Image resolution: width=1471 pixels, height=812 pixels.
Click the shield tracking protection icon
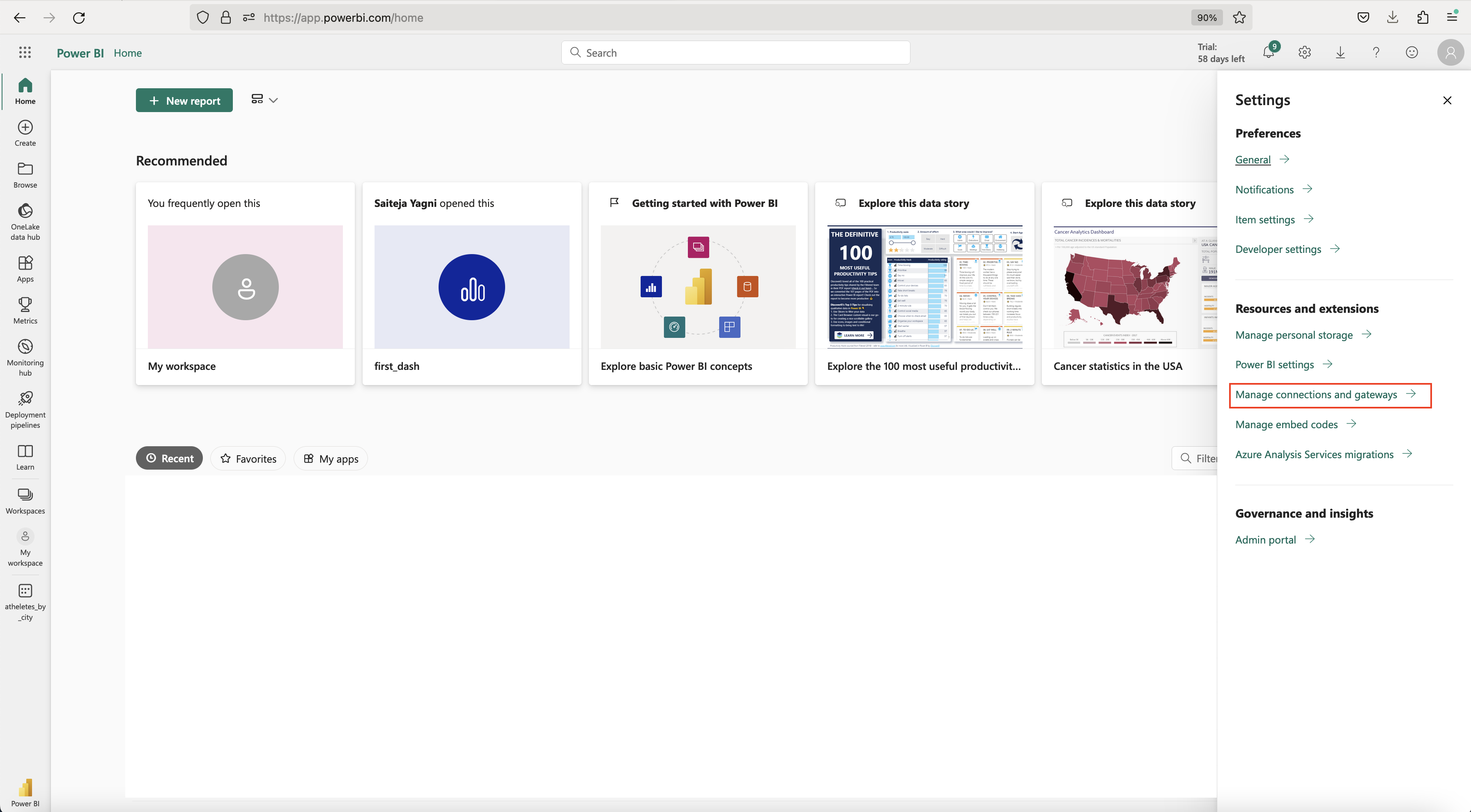[203, 18]
